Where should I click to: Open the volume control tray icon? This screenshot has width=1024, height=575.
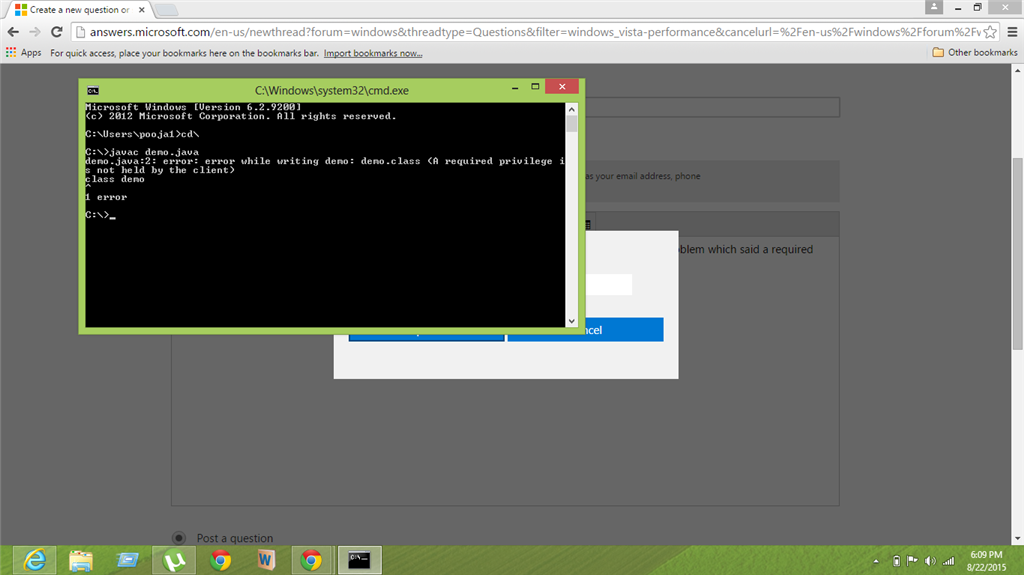930,561
